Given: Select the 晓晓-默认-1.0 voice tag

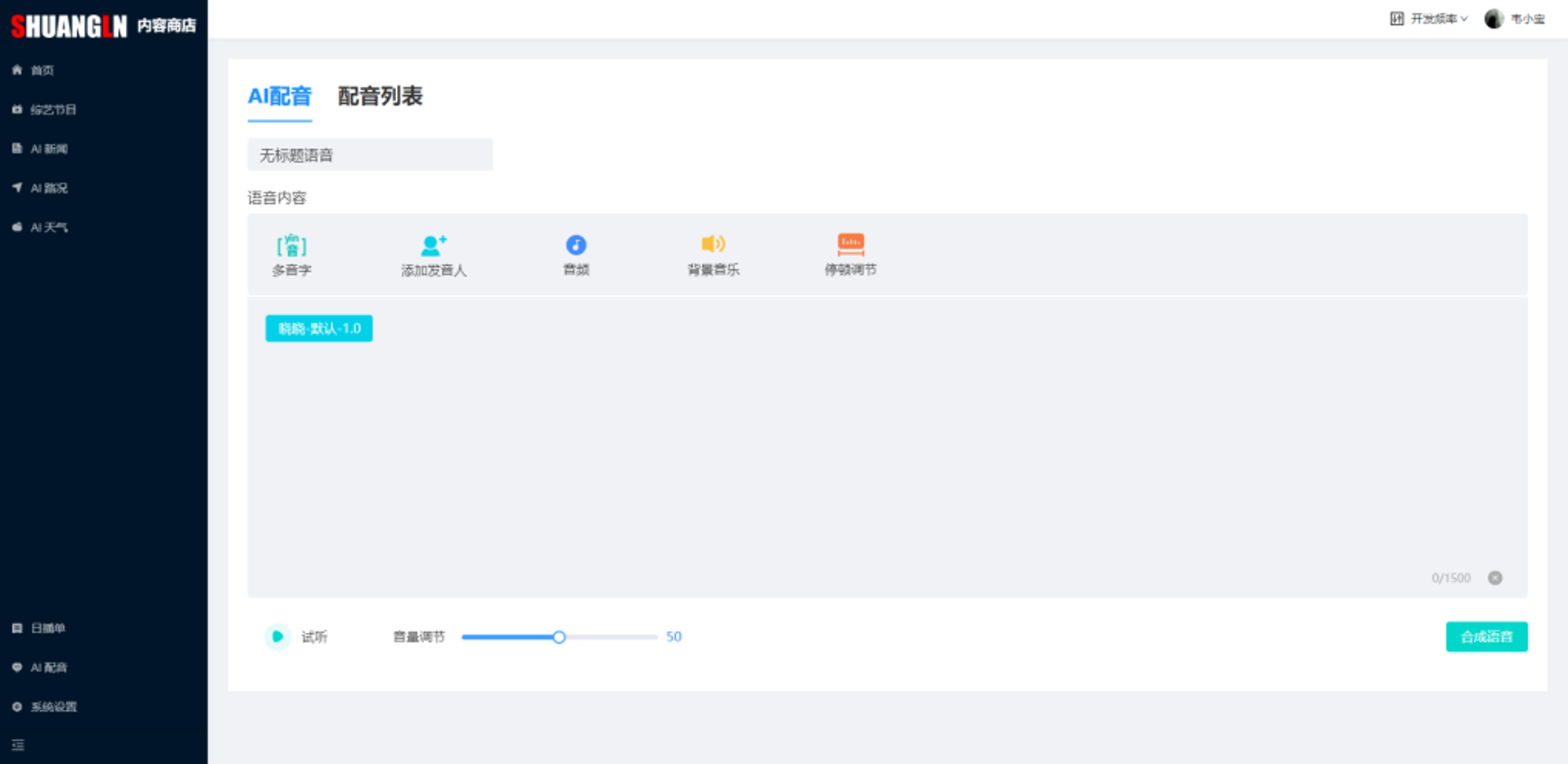Looking at the screenshot, I should tap(318, 328).
